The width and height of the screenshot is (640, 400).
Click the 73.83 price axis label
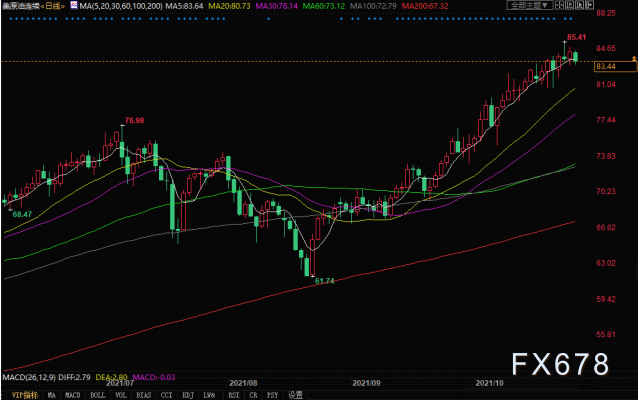[606, 156]
